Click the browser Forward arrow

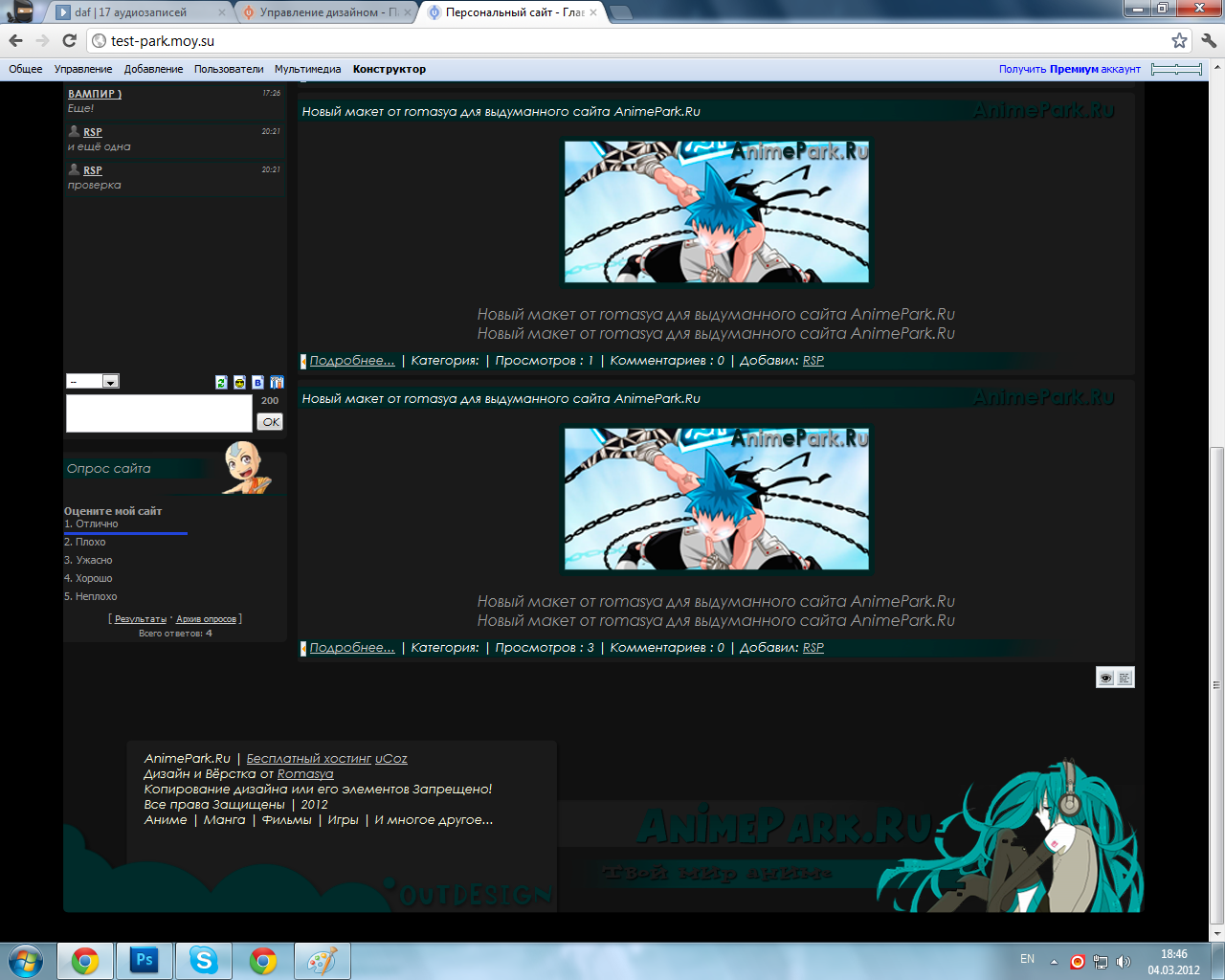pyautogui.click(x=42, y=40)
